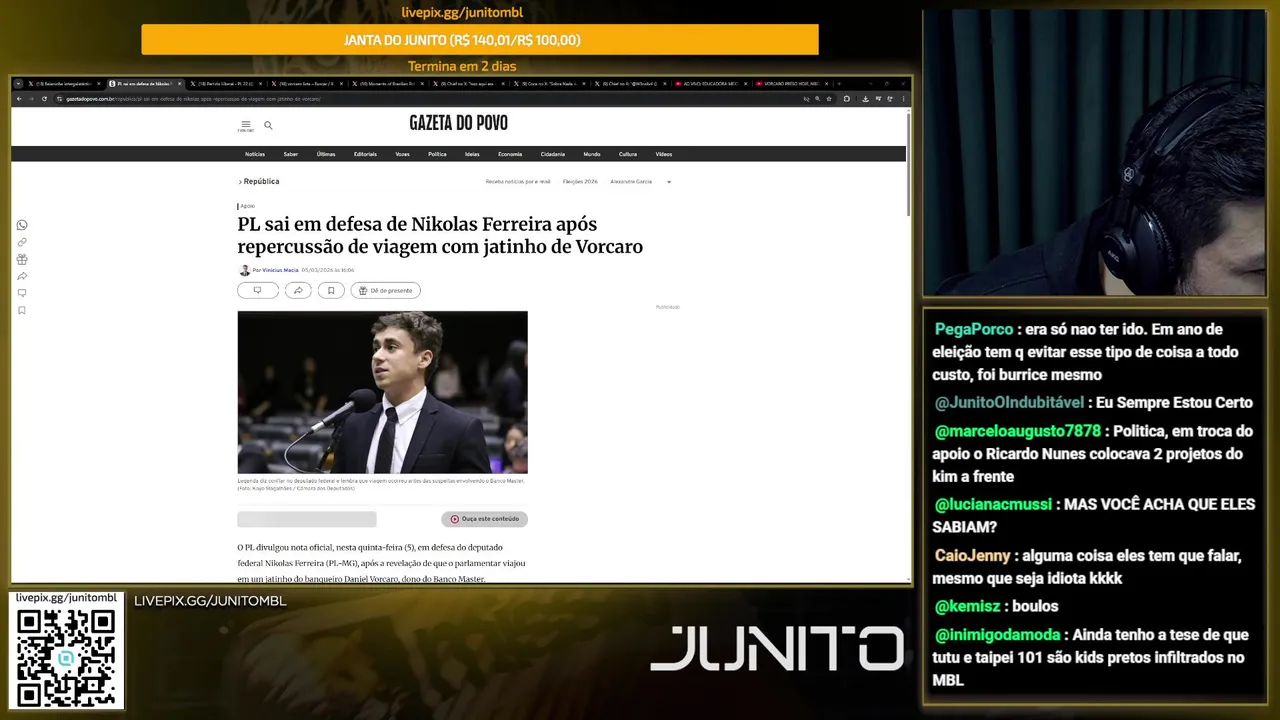Click the Ouça este conteúdo audio button
Screen dimensions: 1280x720
[484, 519]
